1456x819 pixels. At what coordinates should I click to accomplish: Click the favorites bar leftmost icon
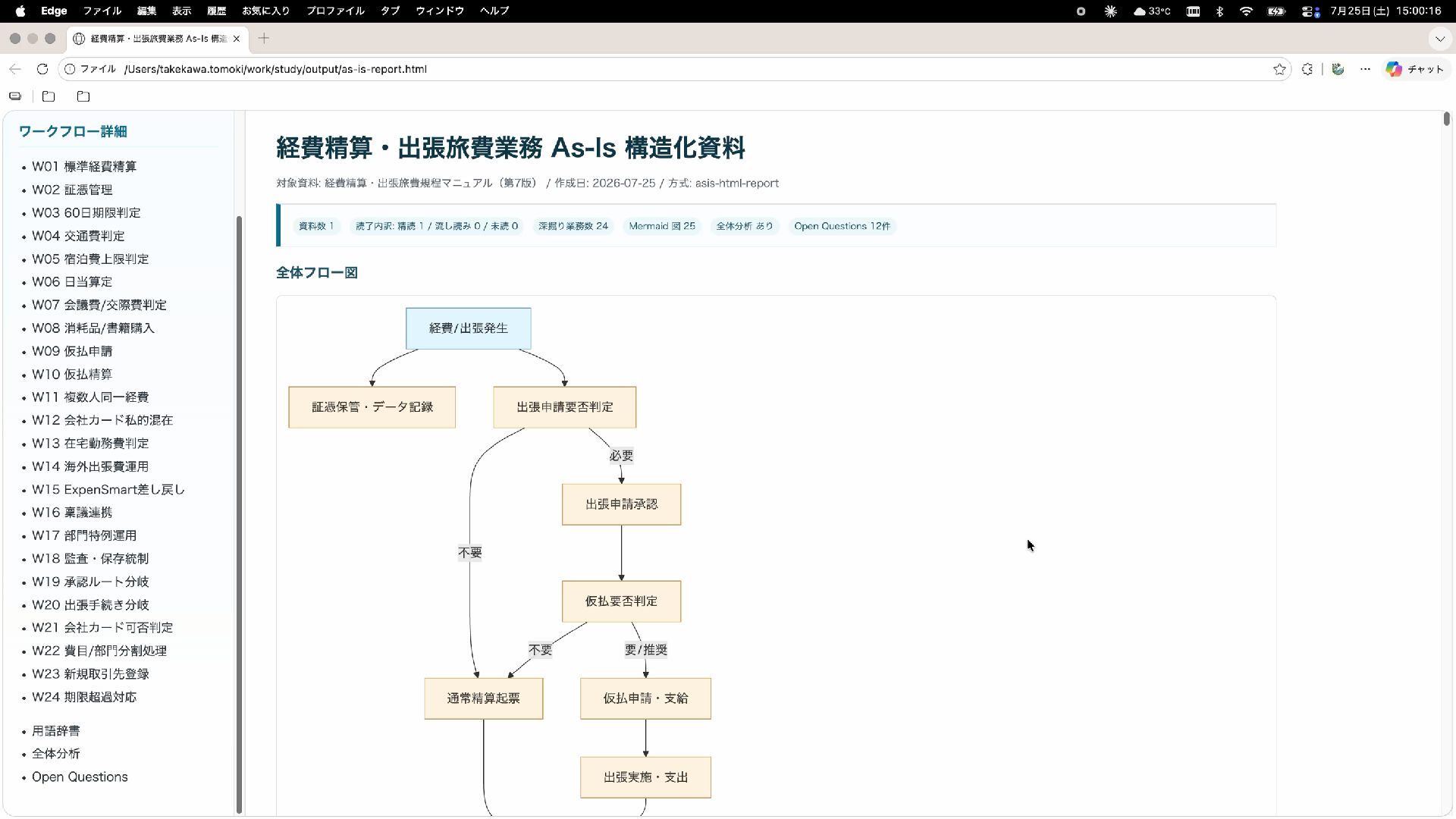pos(15,96)
